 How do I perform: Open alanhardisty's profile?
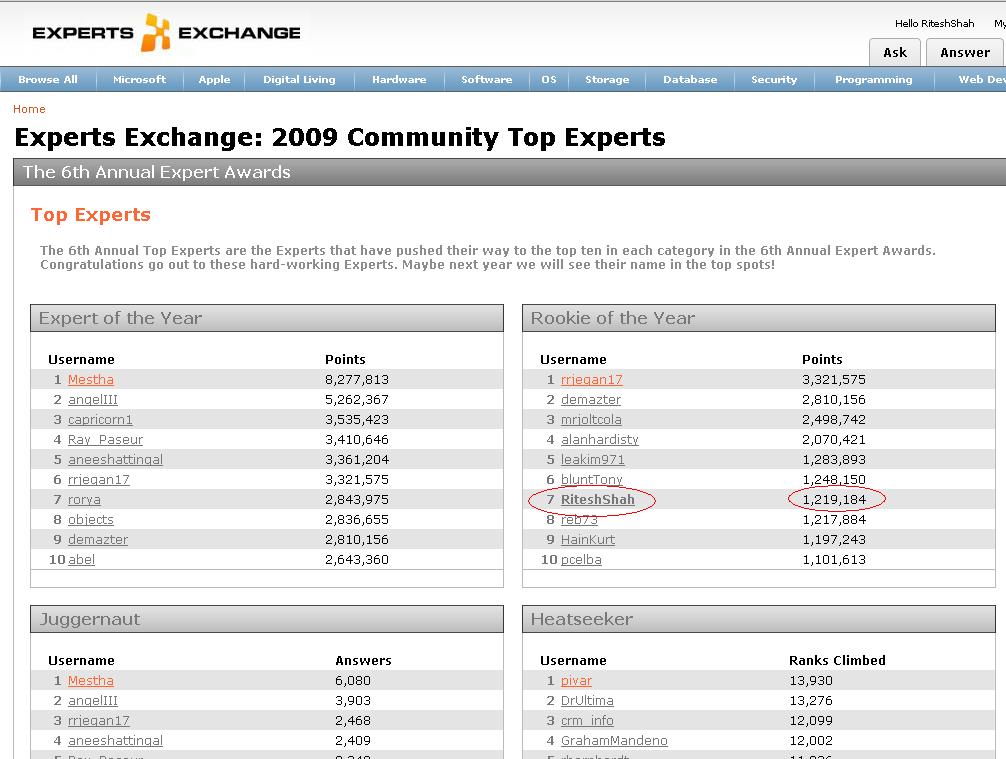pos(600,439)
